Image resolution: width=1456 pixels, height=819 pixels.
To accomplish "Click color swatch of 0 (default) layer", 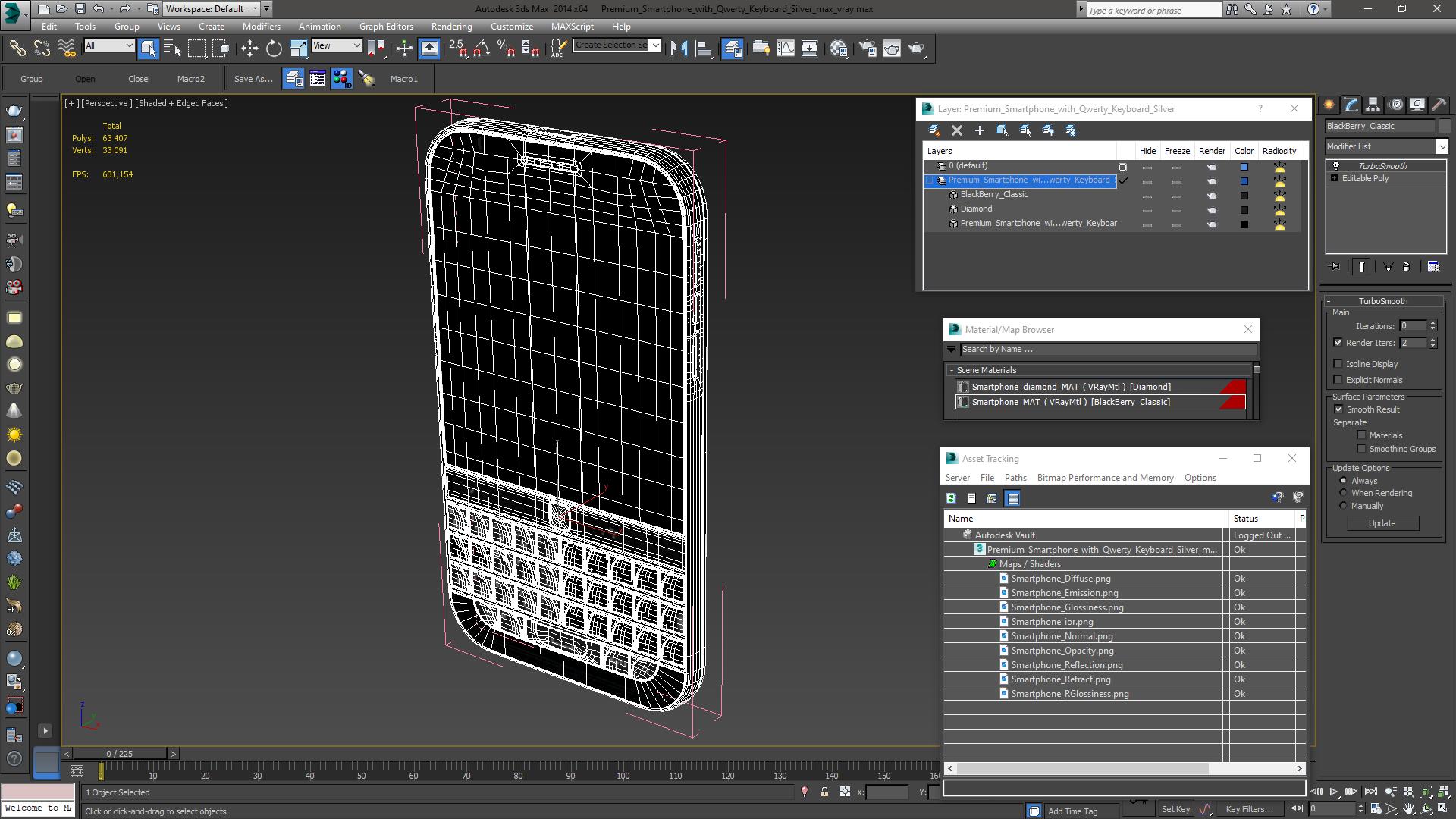I will (x=1244, y=167).
